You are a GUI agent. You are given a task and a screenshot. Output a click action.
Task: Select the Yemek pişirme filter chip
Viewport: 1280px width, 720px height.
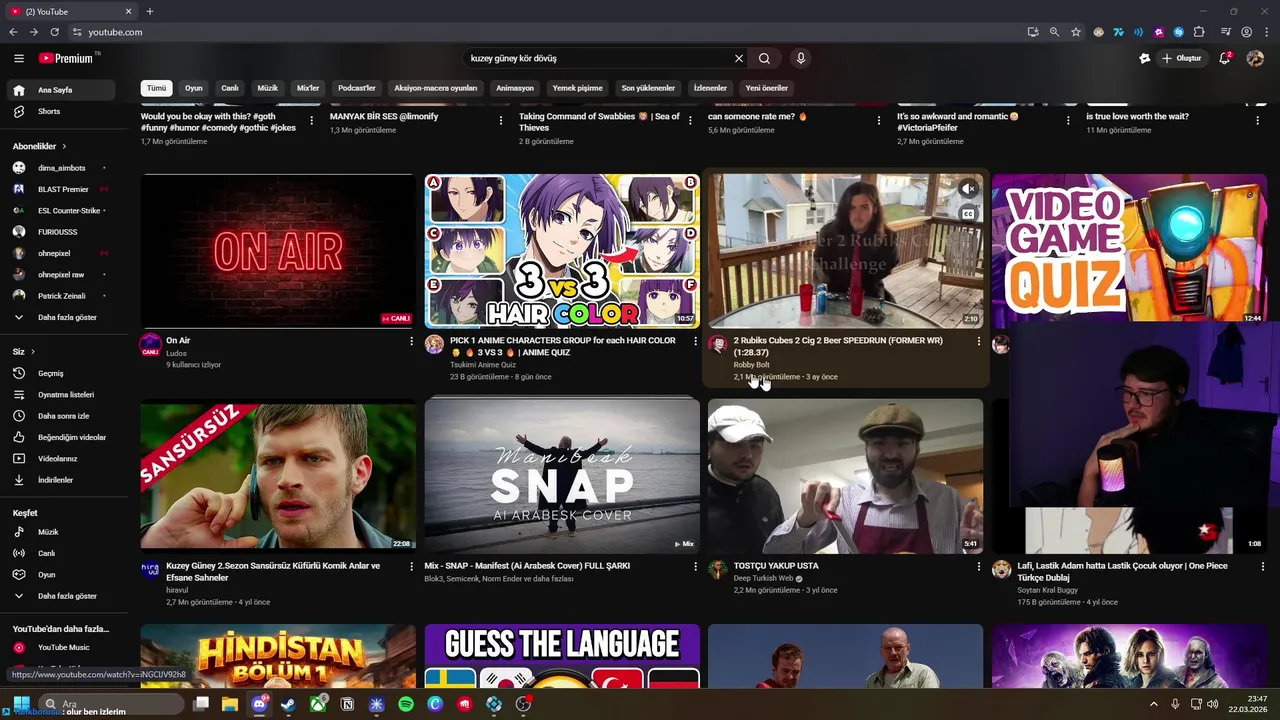578,88
